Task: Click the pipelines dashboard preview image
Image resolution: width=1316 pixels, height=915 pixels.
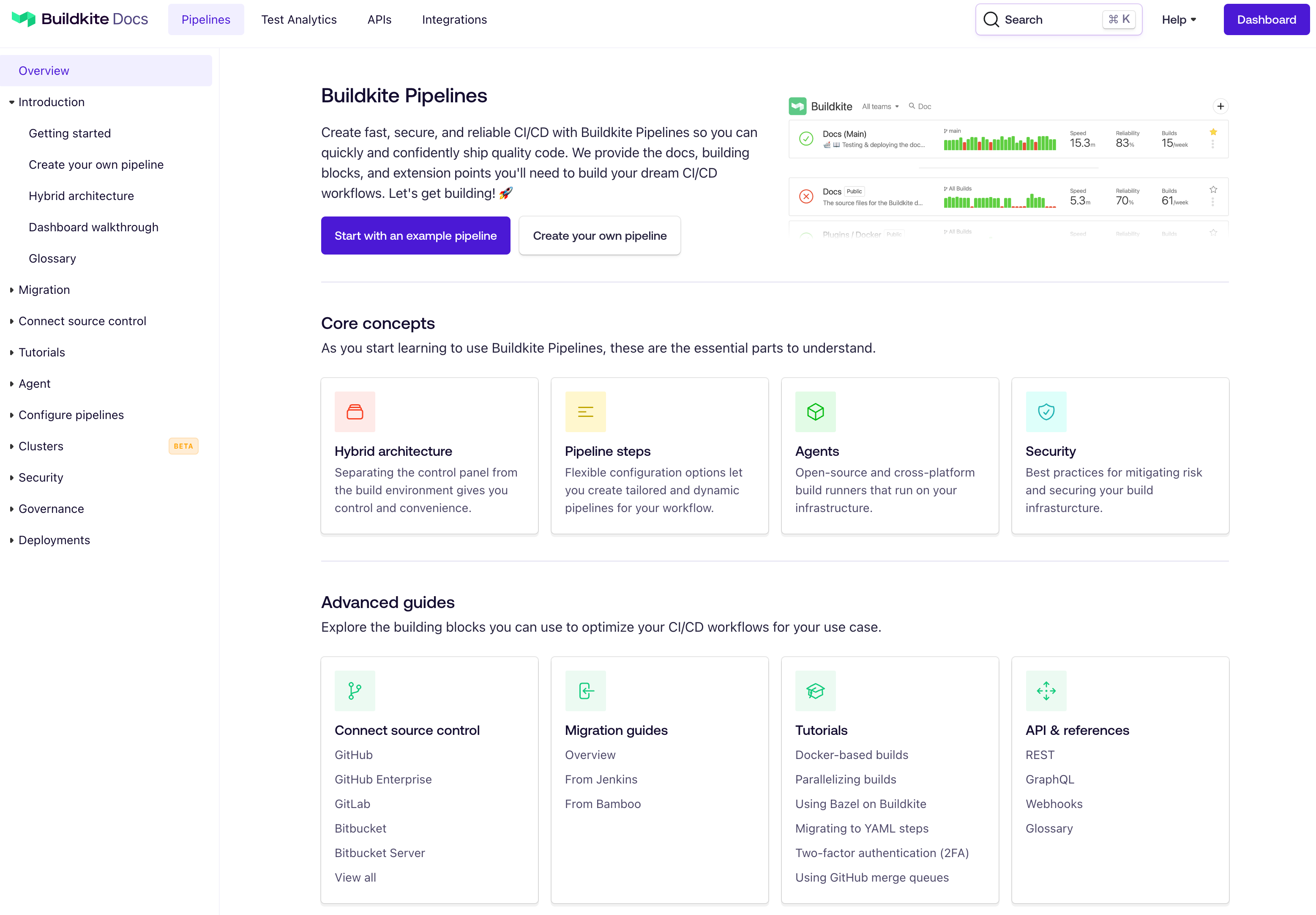Action: [1008, 167]
